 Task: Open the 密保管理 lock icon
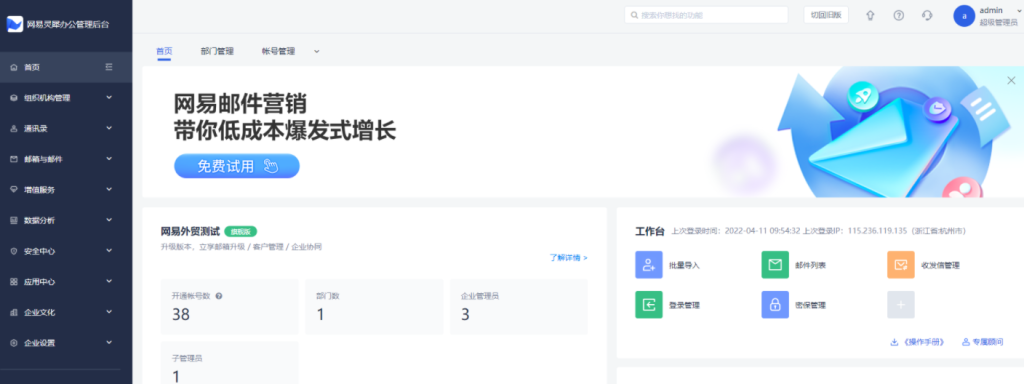[x=775, y=304]
